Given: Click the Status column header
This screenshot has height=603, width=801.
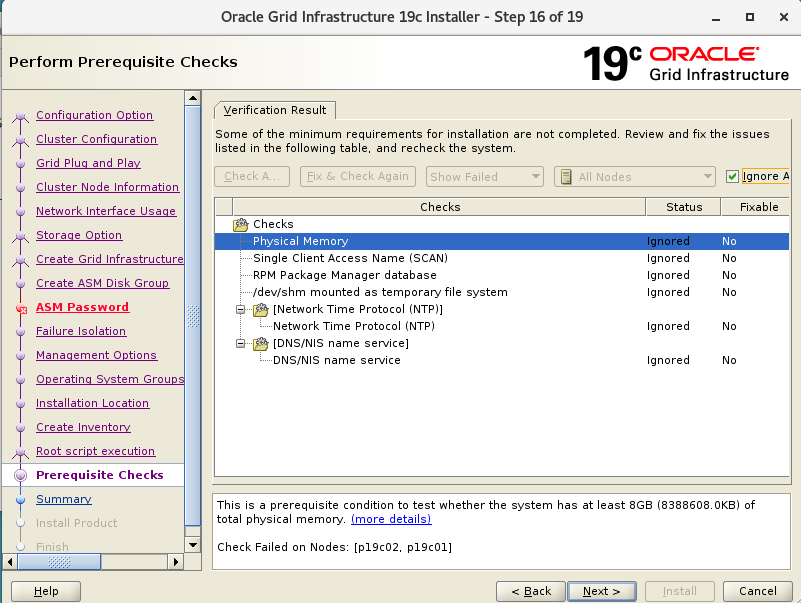Looking at the screenshot, I should pyautogui.click(x=684, y=207).
